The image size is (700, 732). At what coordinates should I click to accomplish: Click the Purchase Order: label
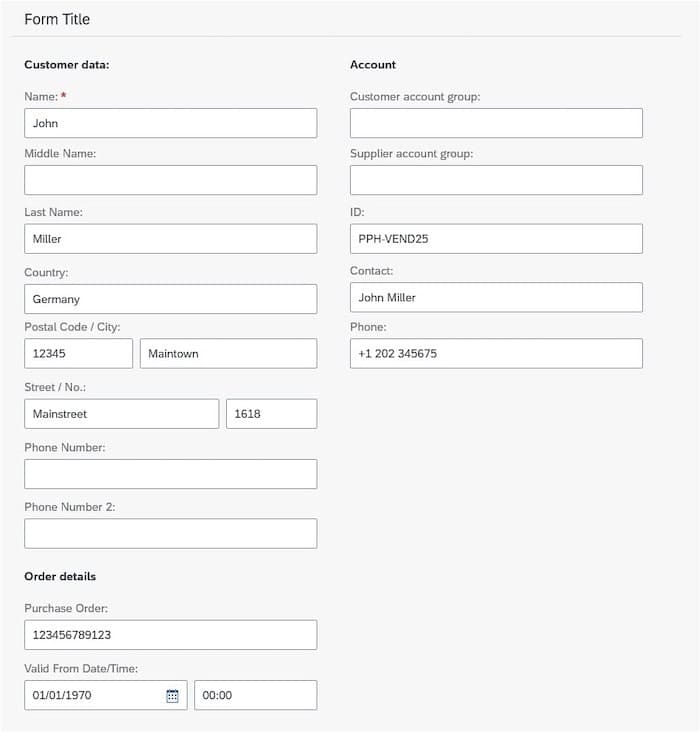coord(66,608)
